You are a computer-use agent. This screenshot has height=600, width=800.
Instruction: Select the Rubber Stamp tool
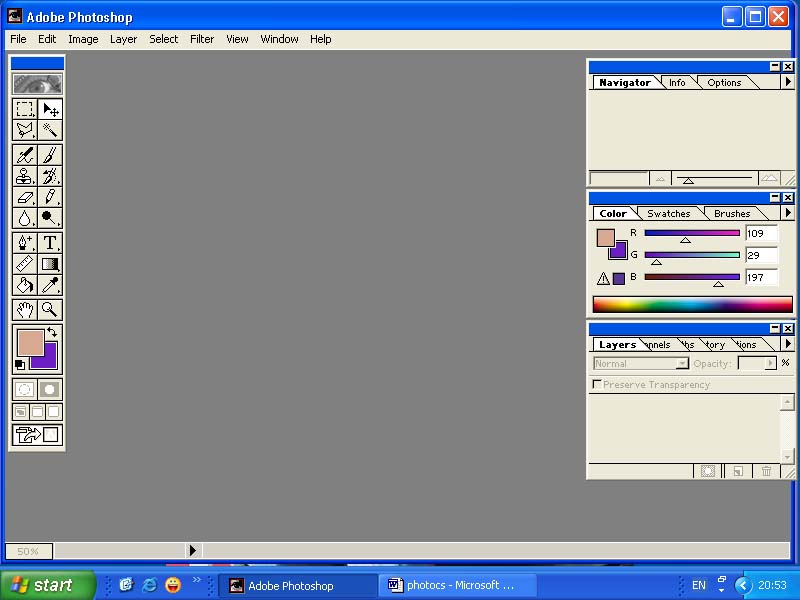tap(24, 176)
